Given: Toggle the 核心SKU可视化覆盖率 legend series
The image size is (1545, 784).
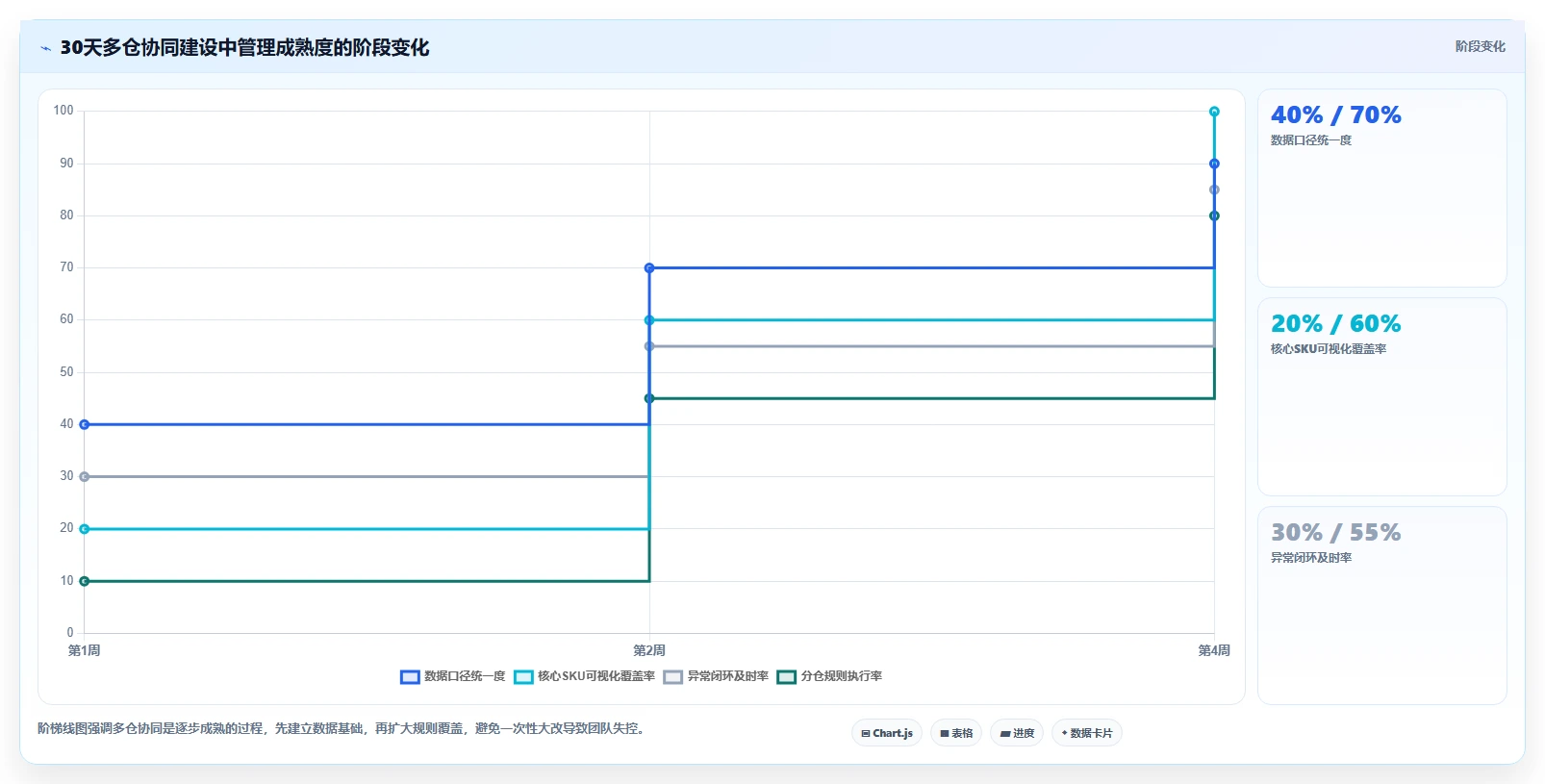Looking at the screenshot, I should point(585,676).
